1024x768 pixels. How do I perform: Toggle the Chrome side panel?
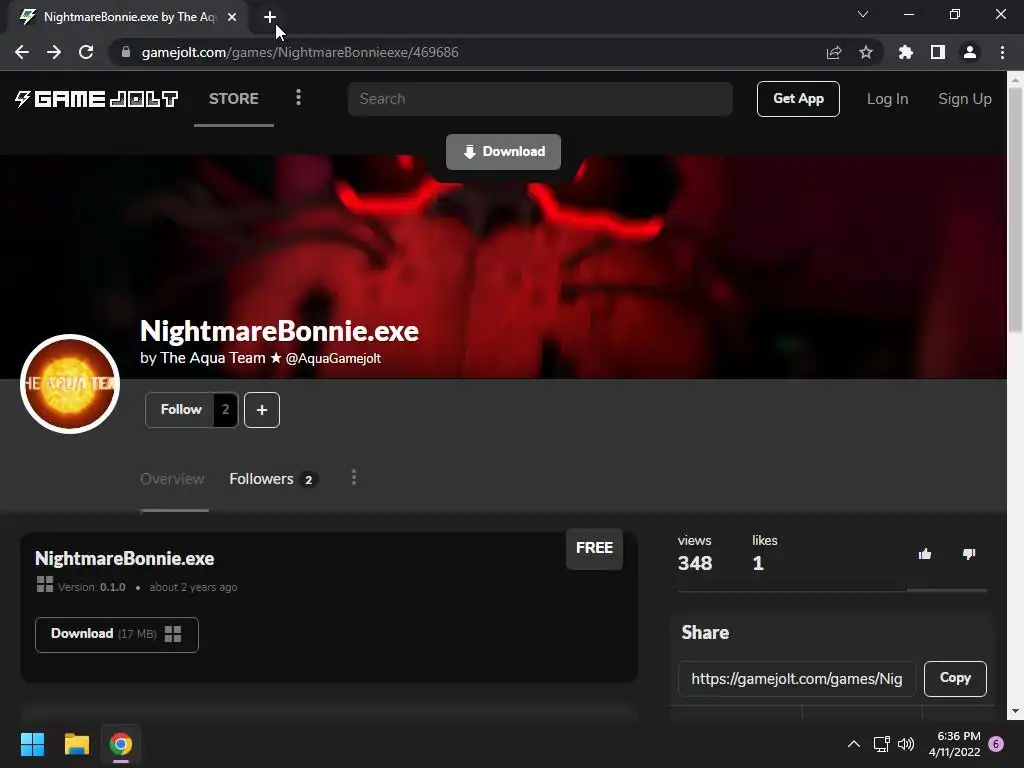(x=938, y=52)
